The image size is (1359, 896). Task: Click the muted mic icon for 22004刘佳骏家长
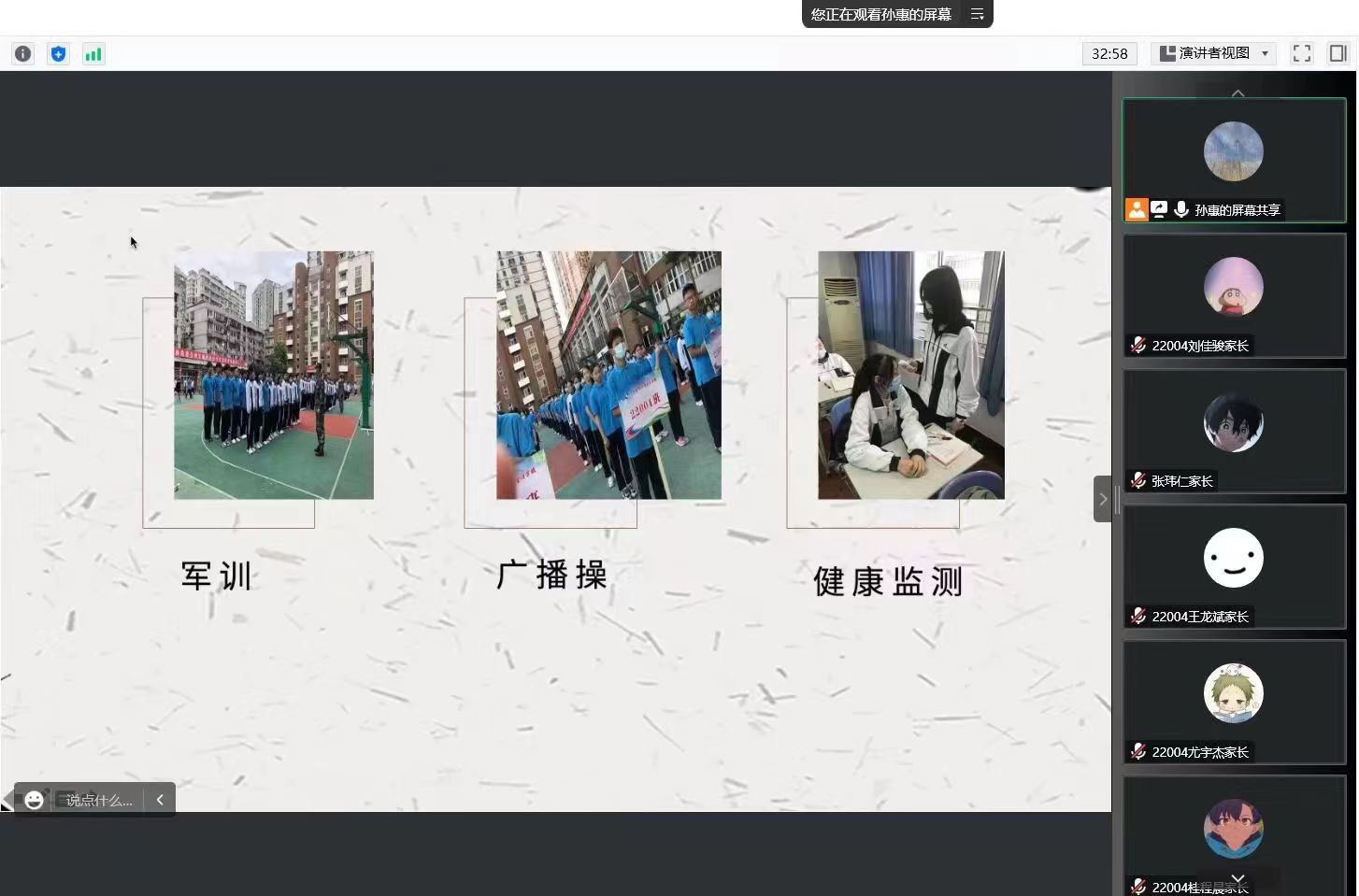pyautogui.click(x=1137, y=345)
